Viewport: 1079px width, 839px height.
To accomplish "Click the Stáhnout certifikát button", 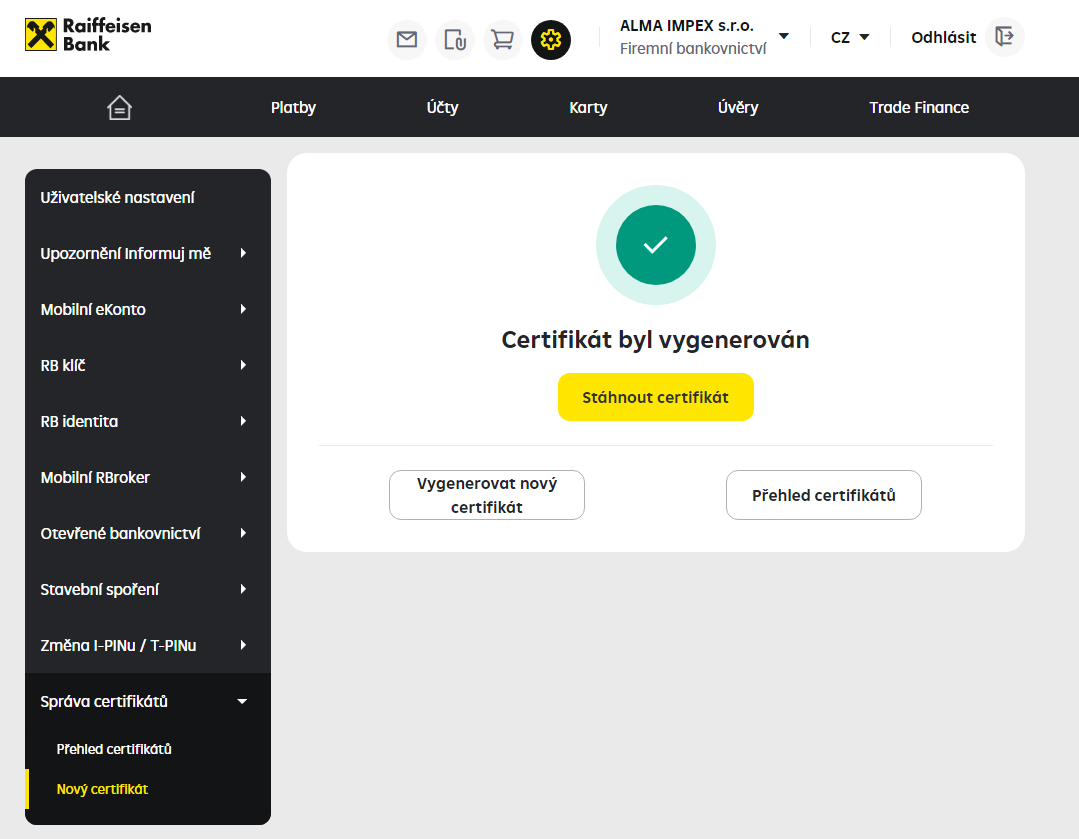I will (656, 397).
